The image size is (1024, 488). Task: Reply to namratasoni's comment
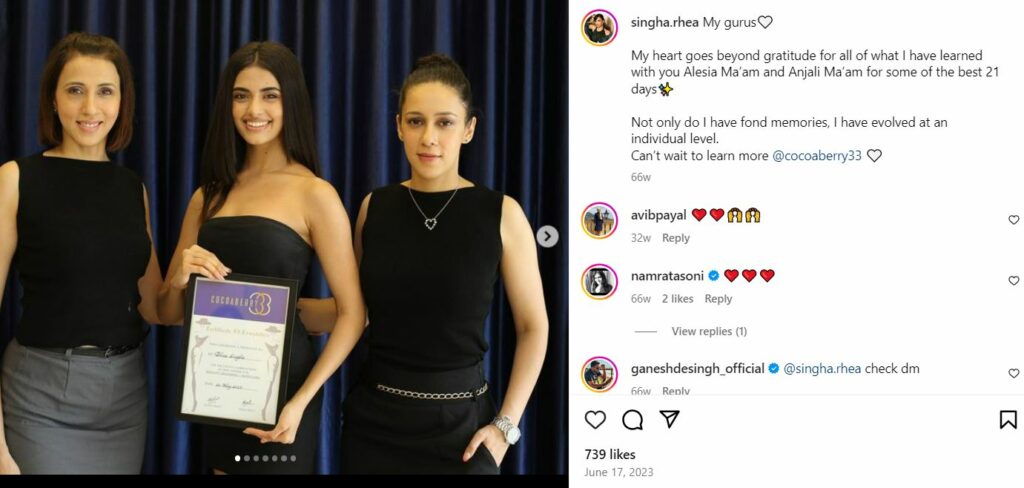pos(718,299)
